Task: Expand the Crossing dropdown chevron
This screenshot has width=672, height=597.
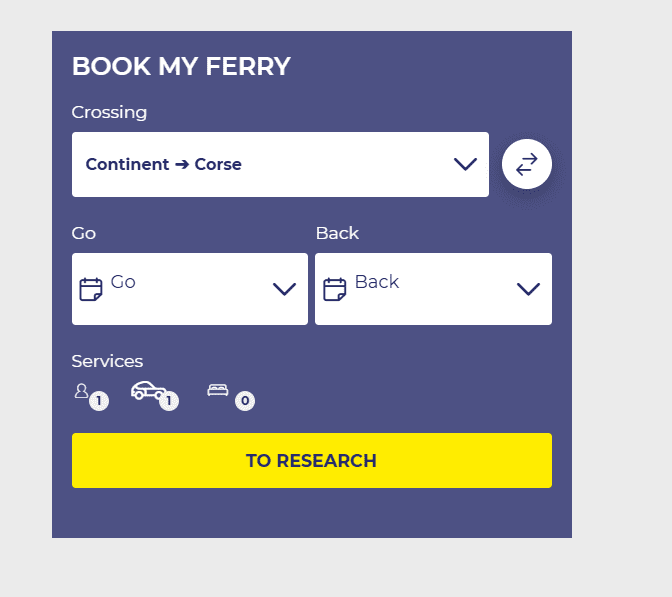Action: [465, 164]
